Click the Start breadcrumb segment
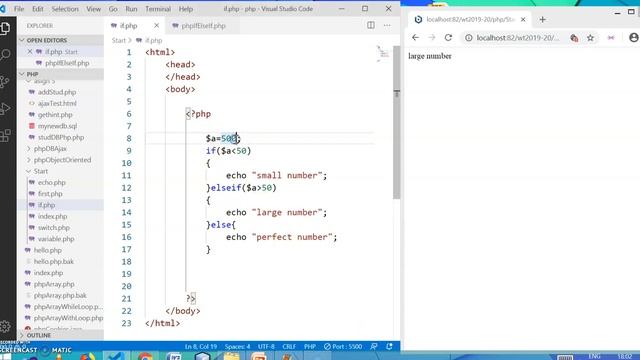The image size is (640, 360). [x=119, y=40]
